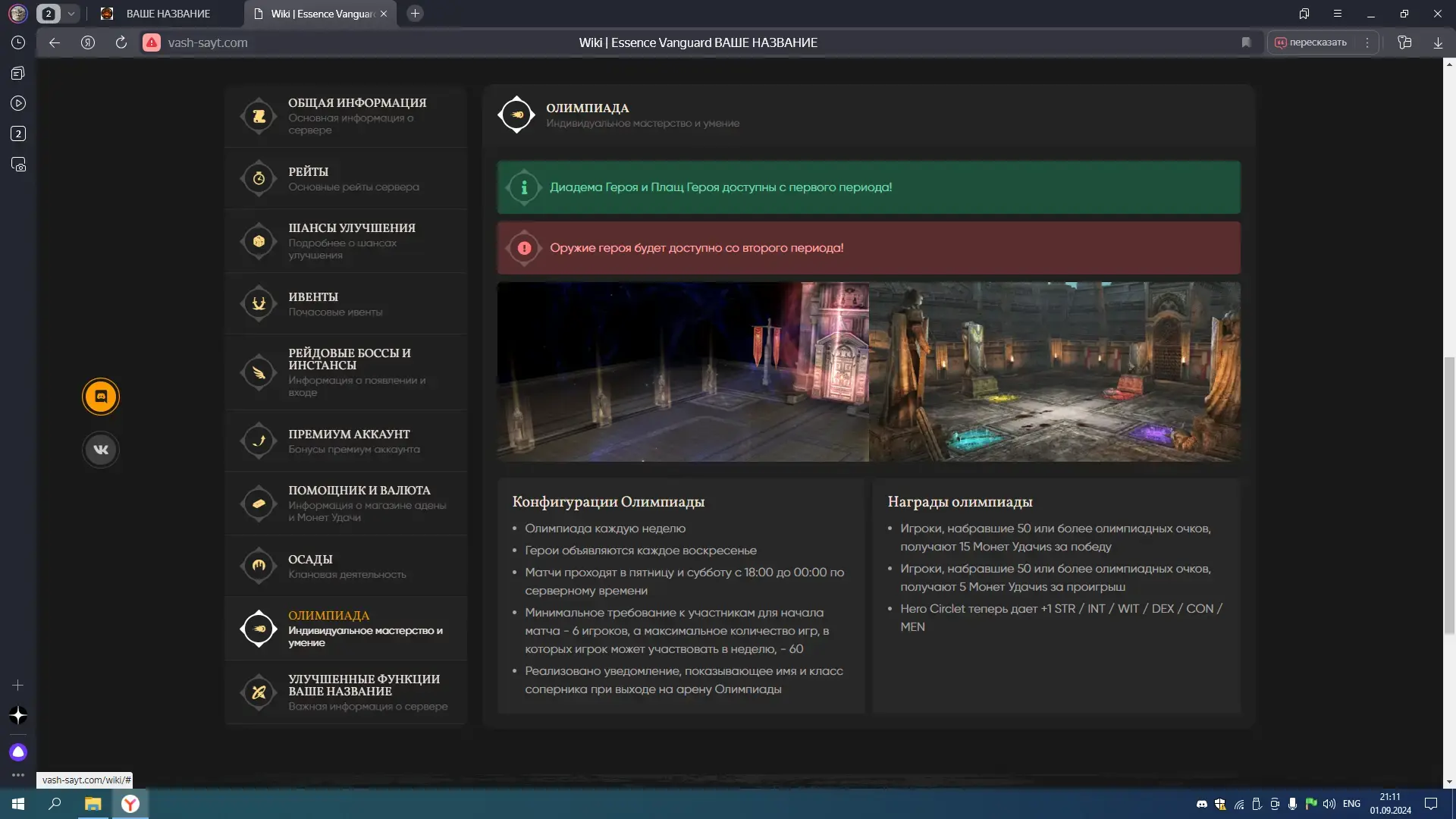Open the browser hamburger menu

click(x=1338, y=14)
